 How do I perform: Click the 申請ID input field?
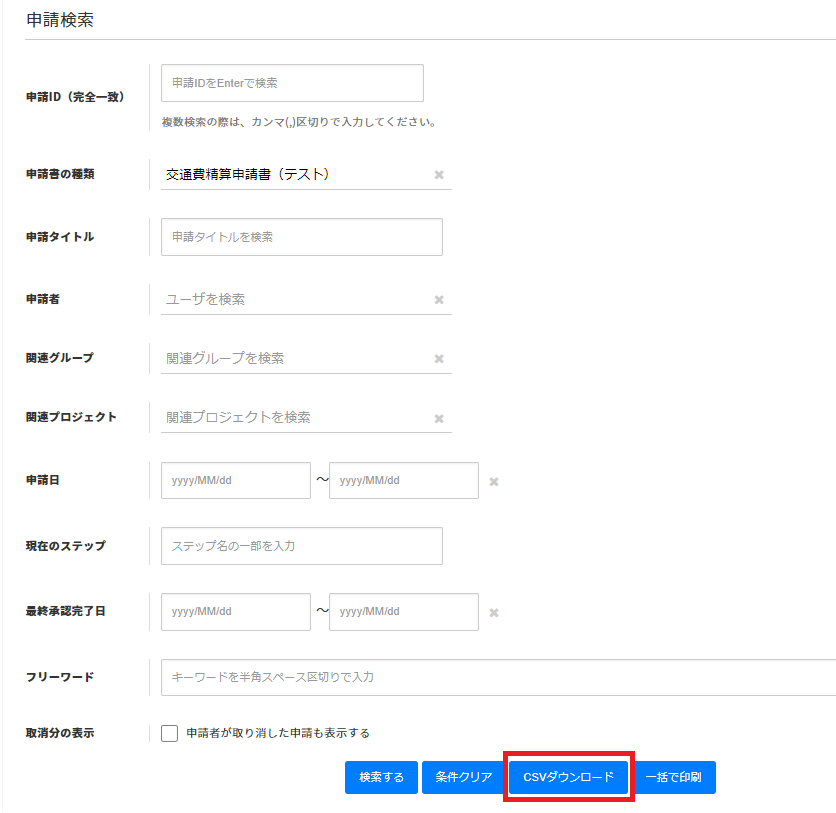[x=290, y=83]
